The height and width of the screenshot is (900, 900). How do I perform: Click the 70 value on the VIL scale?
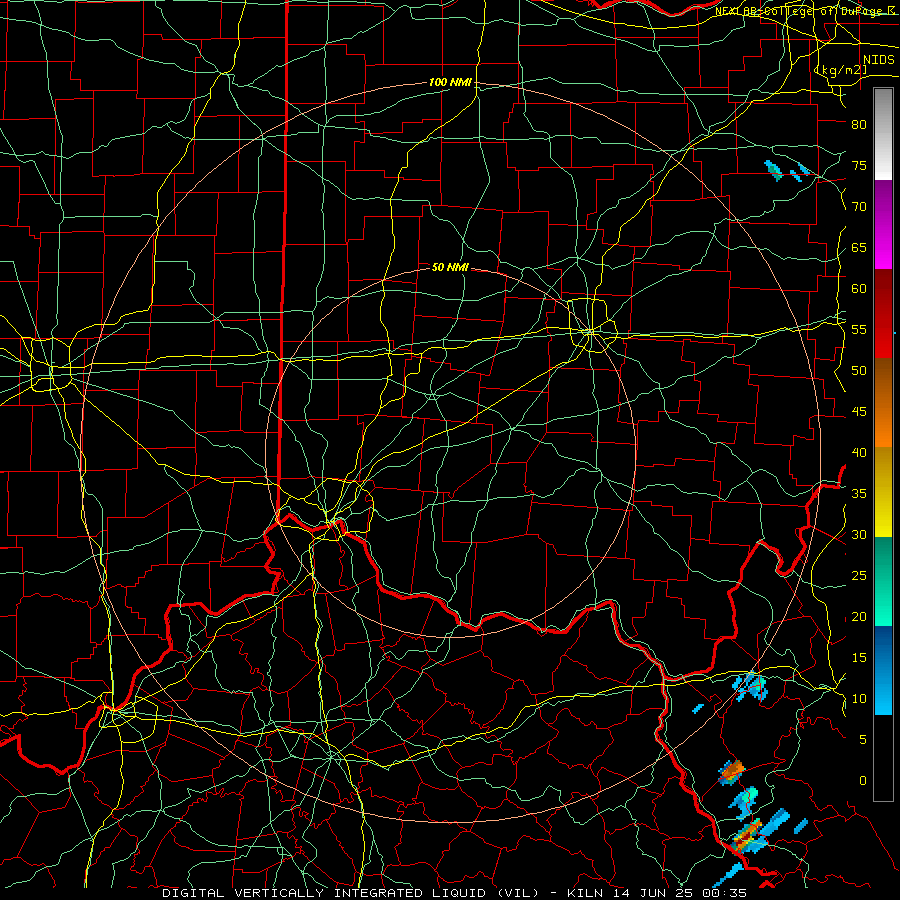click(859, 206)
